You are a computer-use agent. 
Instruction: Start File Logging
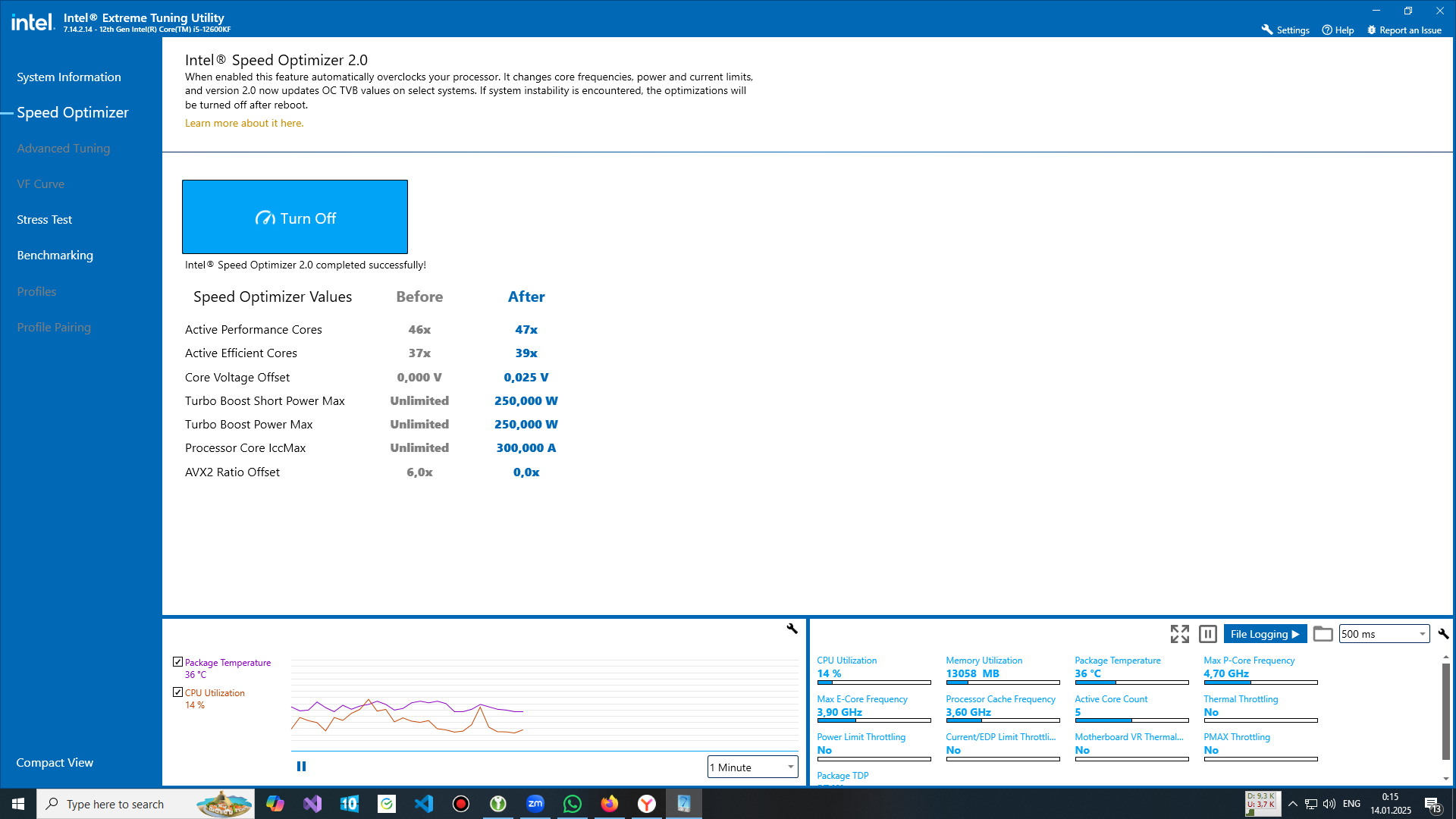click(1264, 634)
